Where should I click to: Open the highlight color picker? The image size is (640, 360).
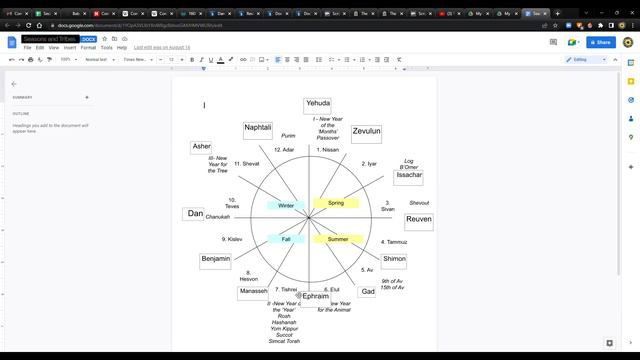pyautogui.click(x=231, y=60)
